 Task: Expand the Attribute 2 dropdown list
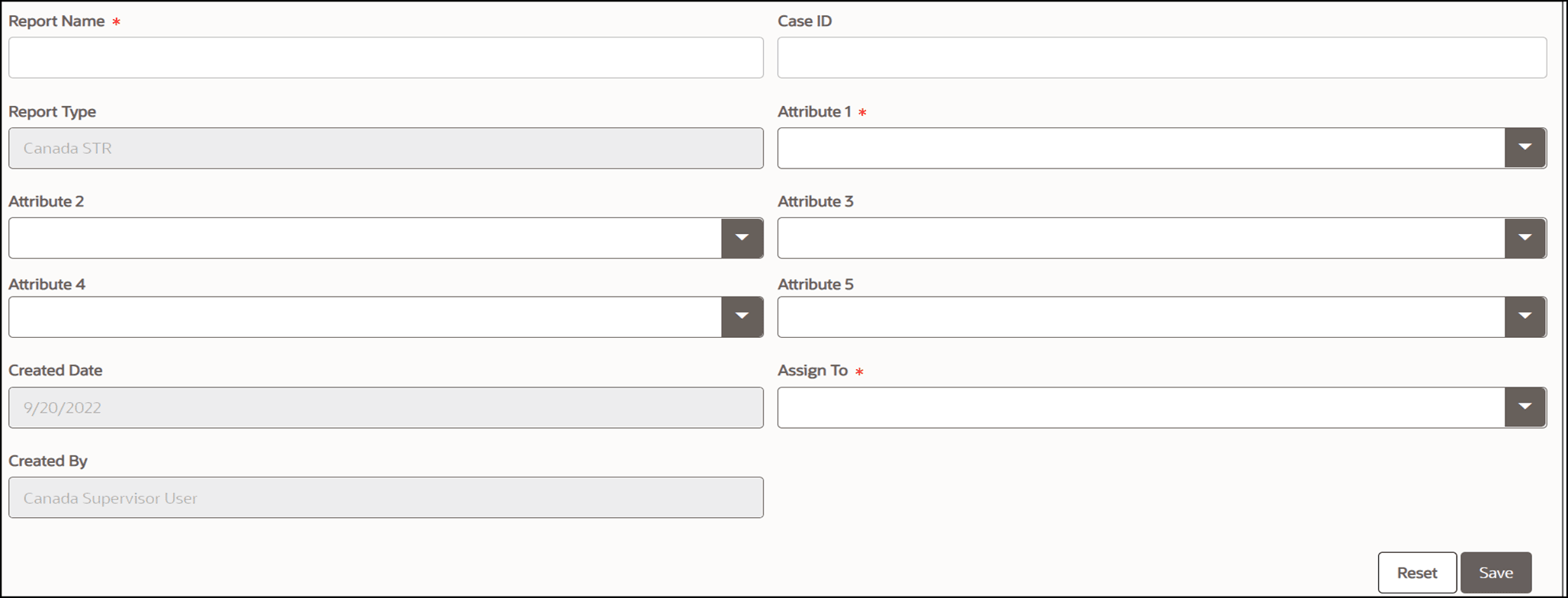click(742, 238)
